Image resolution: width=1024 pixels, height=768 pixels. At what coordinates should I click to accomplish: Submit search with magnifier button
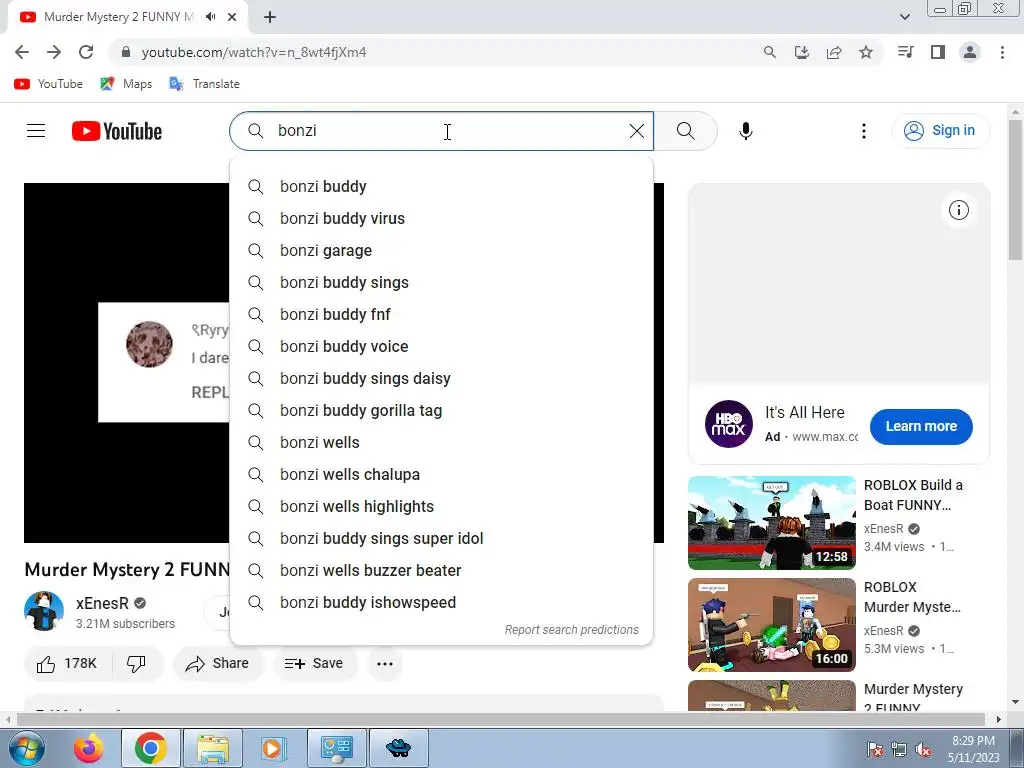tap(686, 131)
